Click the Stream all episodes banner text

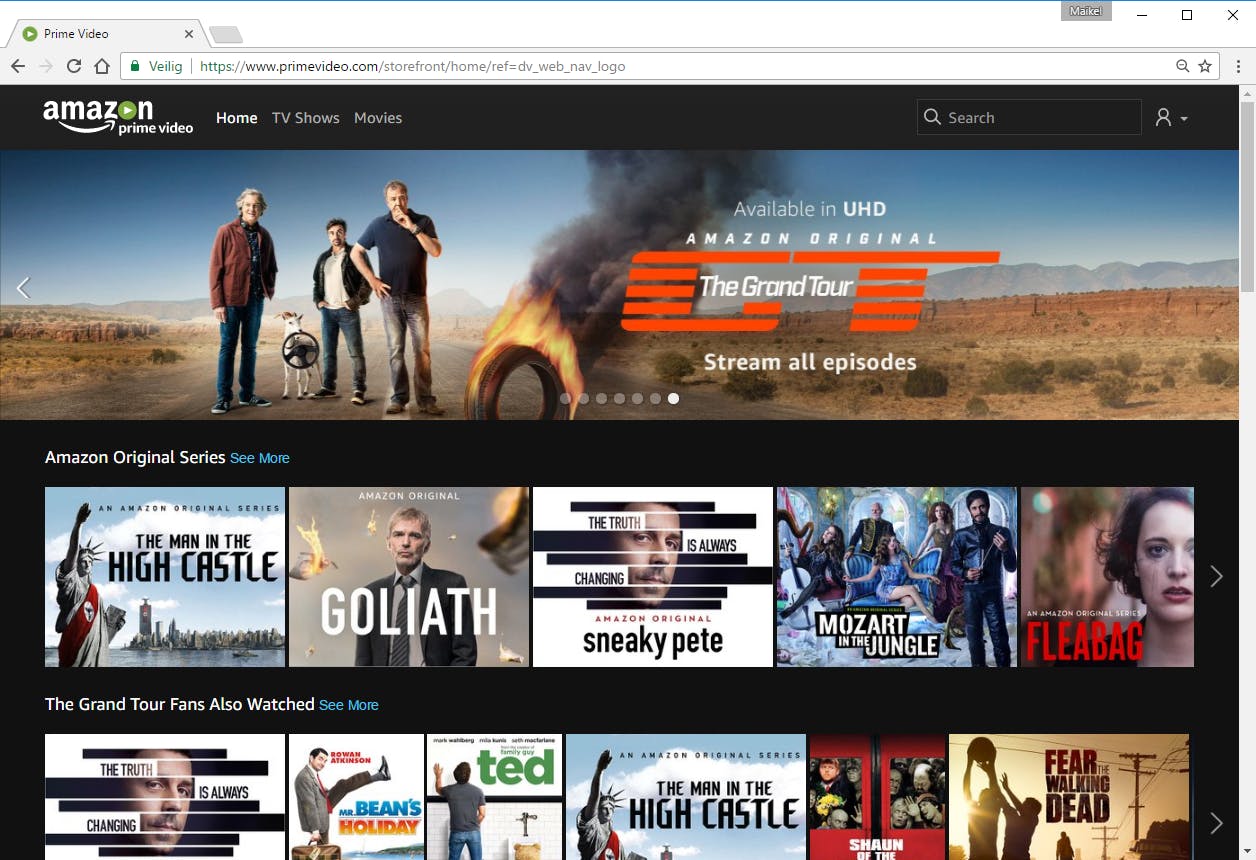810,362
